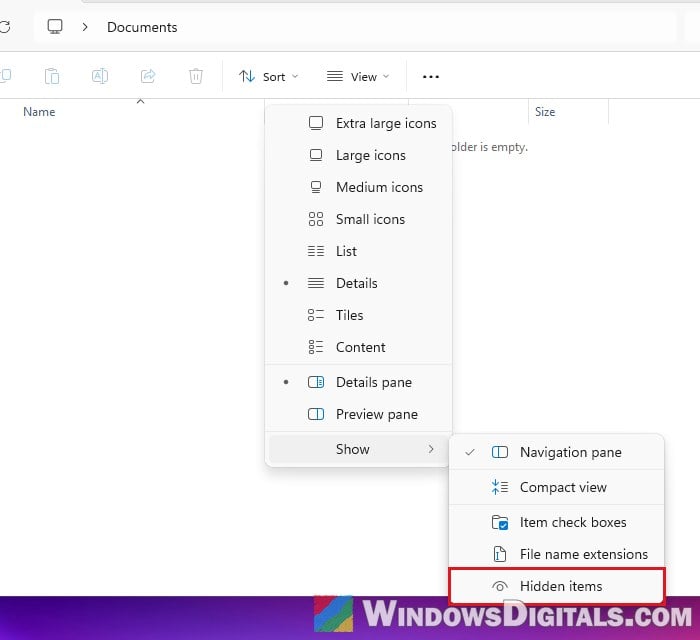Sort by the Name column header
This screenshot has width=700, height=640.
tap(39, 112)
